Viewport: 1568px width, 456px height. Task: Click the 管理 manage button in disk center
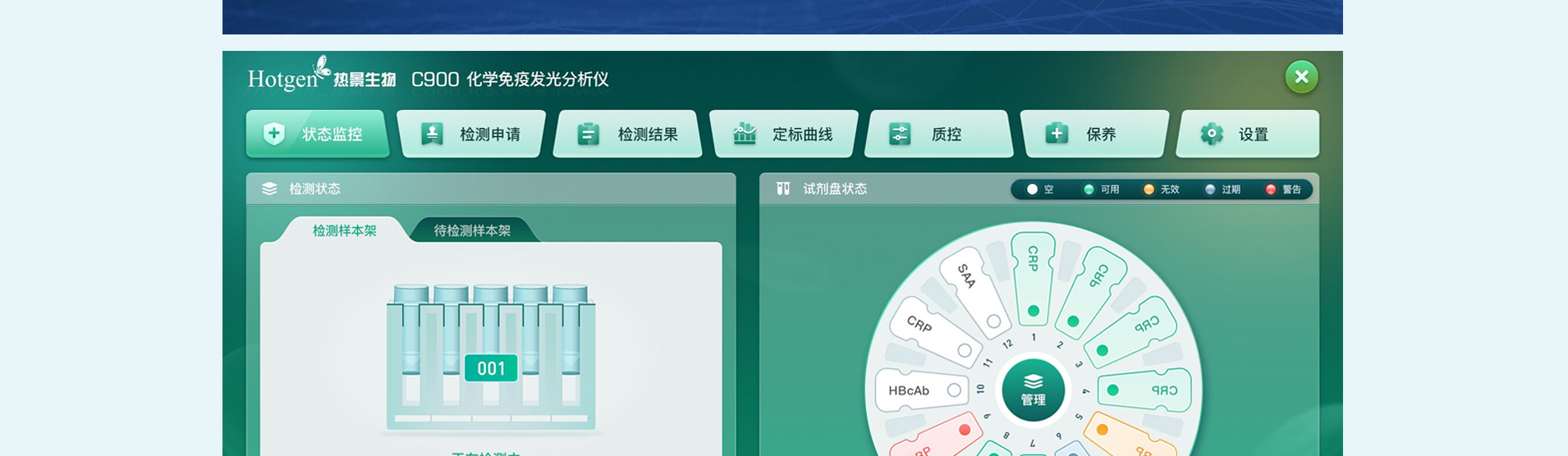coord(1033,390)
